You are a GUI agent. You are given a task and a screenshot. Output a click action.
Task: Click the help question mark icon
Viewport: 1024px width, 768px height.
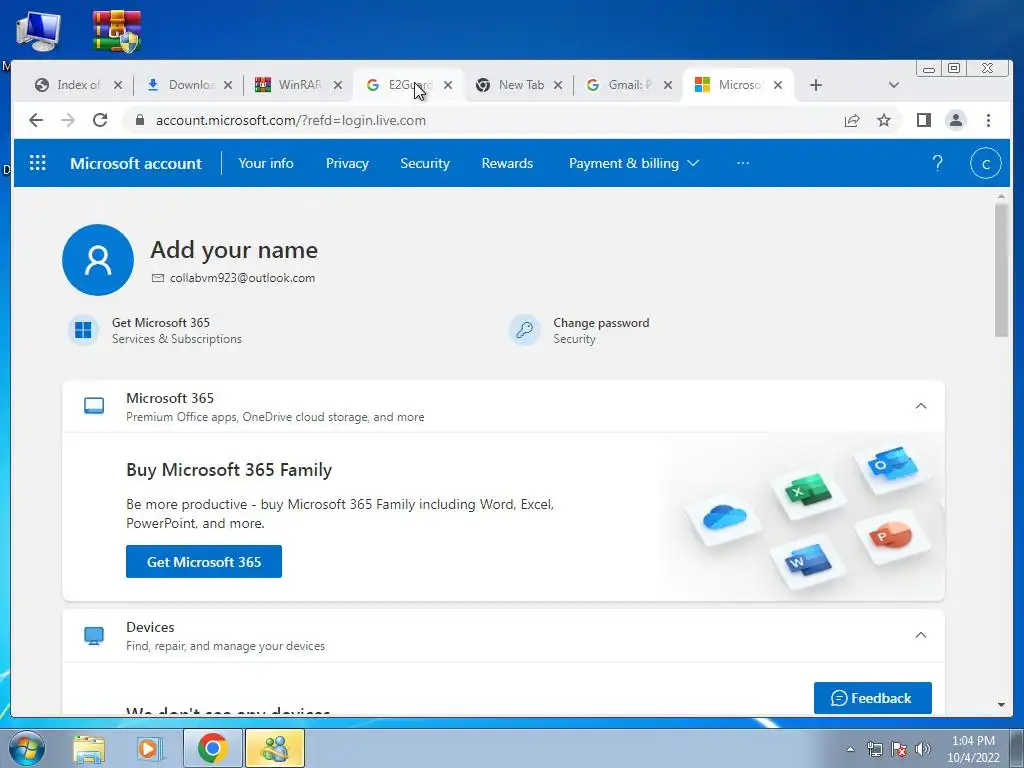point(937,163)
